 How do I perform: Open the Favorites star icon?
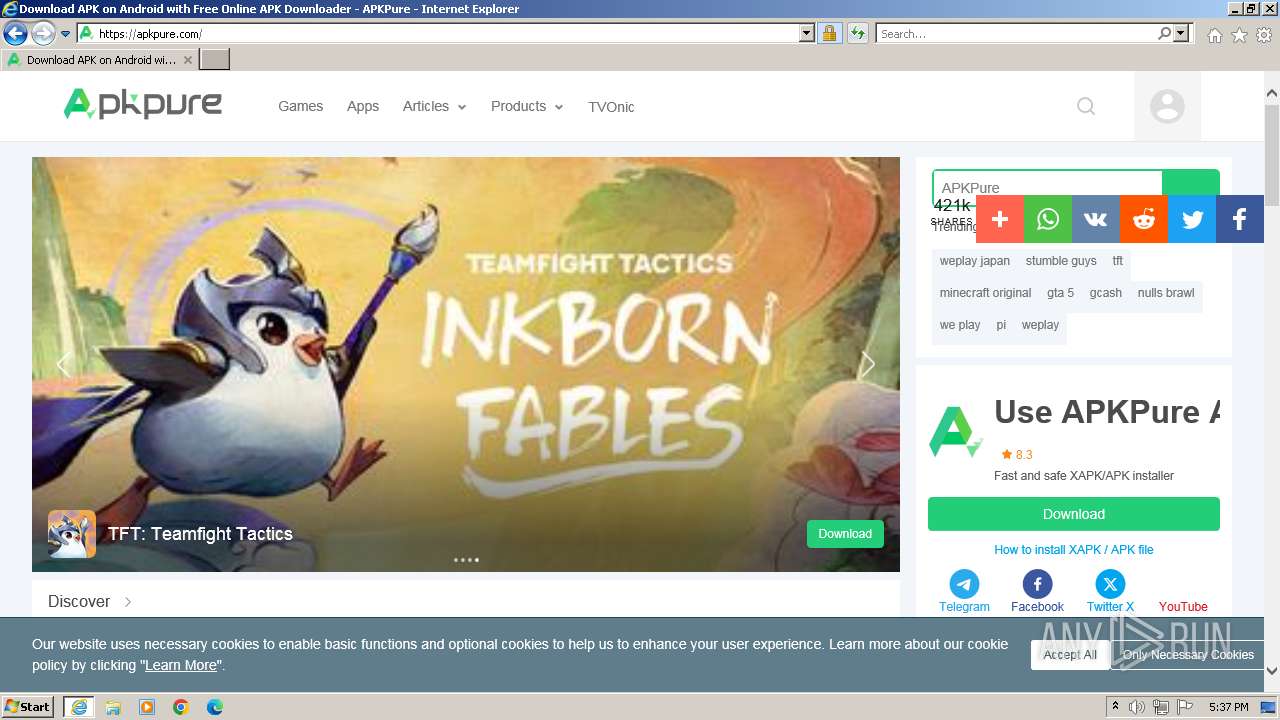point(1239,35)
